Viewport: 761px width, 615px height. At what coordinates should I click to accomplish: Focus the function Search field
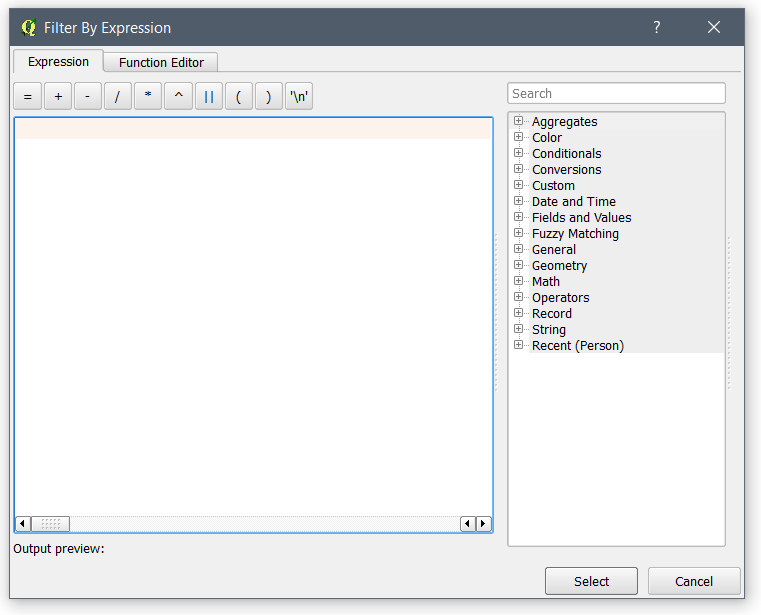coord(616,93)
